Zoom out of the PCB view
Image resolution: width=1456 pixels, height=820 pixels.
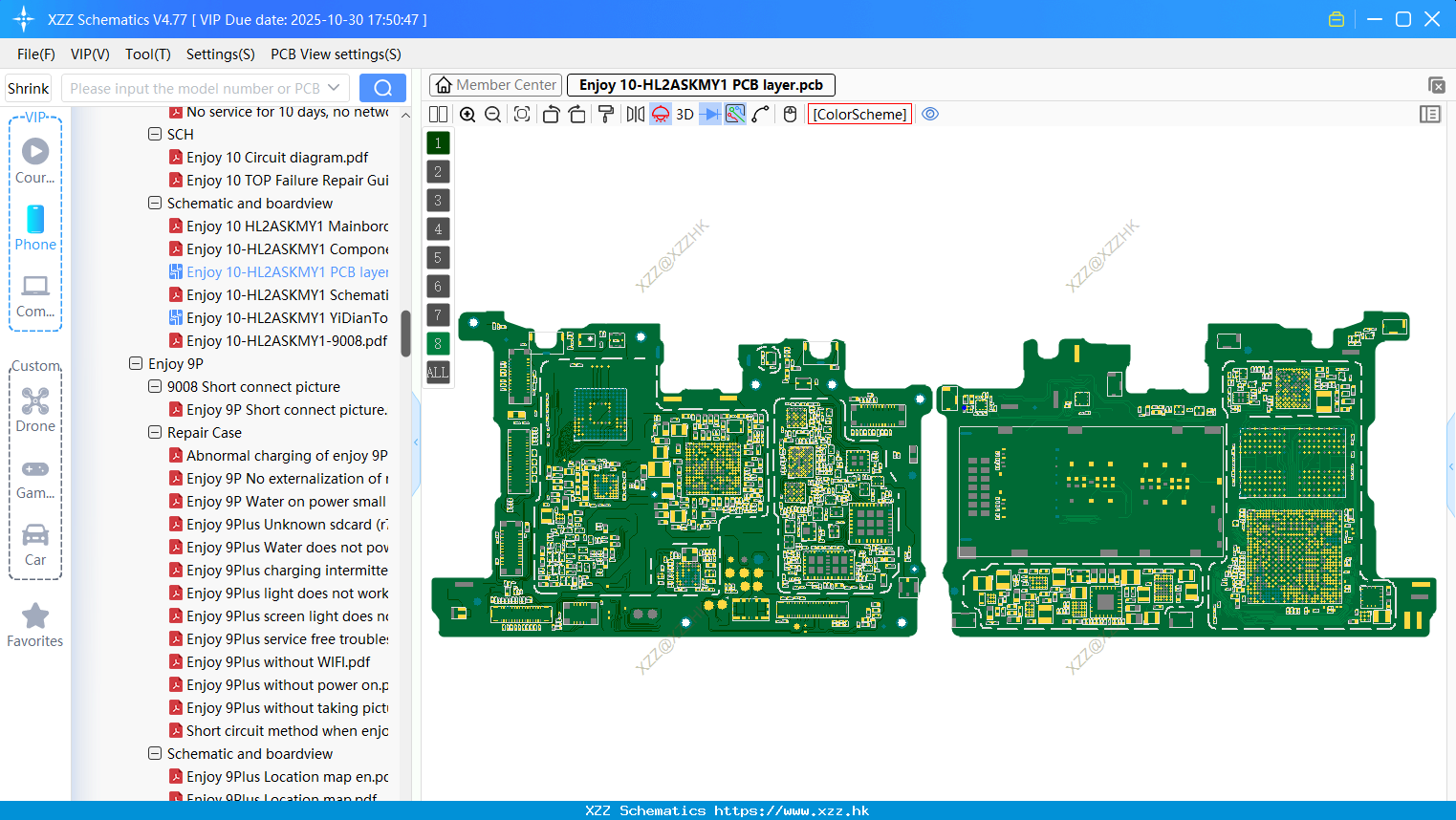493,114
